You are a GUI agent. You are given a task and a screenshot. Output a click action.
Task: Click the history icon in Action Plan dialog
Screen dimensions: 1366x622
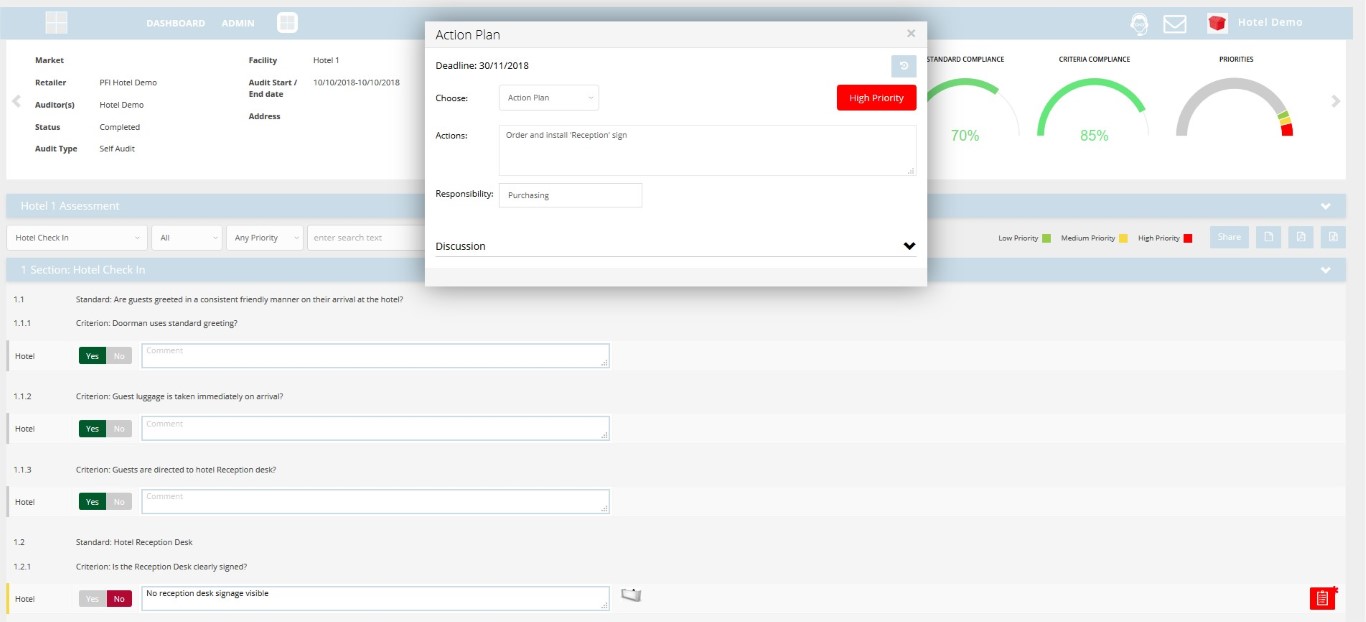coord(903,66)
